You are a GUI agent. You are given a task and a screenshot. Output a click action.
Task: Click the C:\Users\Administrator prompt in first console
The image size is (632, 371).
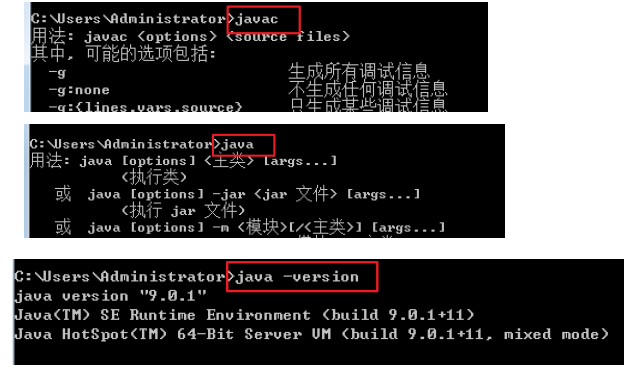[x=130, y=19]
